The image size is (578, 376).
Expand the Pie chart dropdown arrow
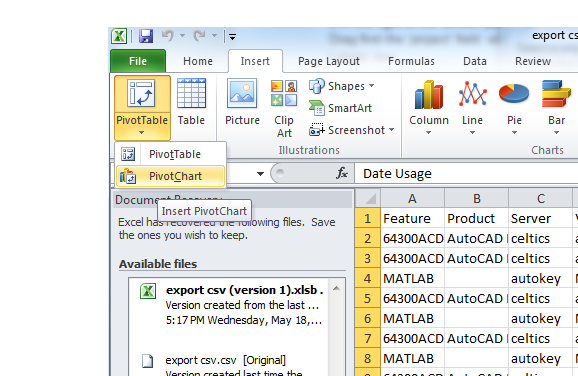(514, 133)
